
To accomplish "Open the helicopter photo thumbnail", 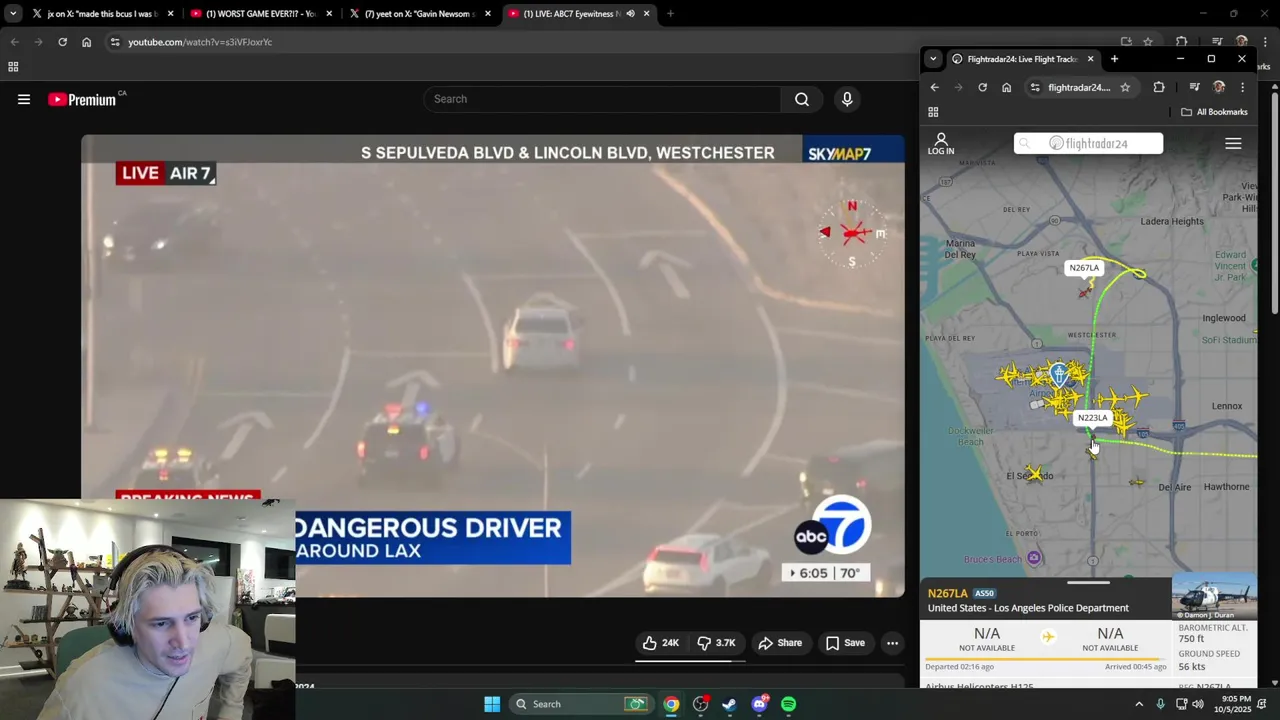I will (1214, 598).
